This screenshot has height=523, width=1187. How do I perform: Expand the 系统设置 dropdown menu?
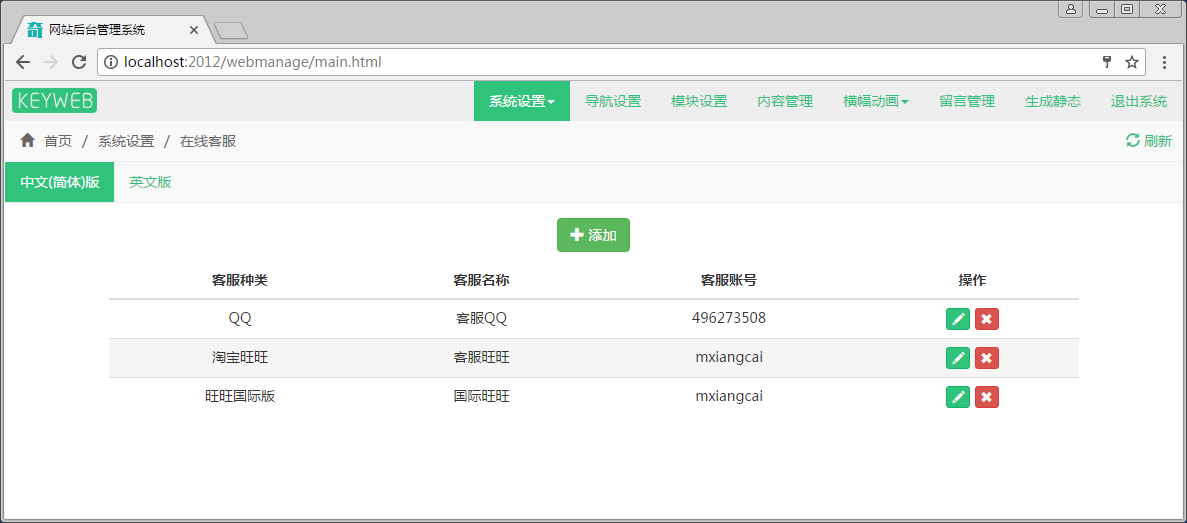point(522,101)
